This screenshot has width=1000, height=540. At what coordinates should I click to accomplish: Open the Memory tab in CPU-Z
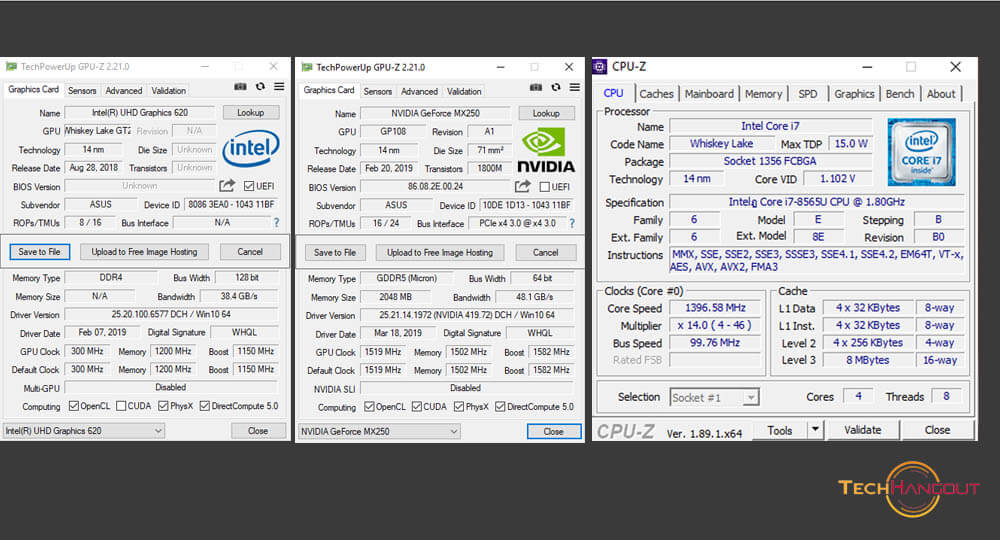point(763,94)
